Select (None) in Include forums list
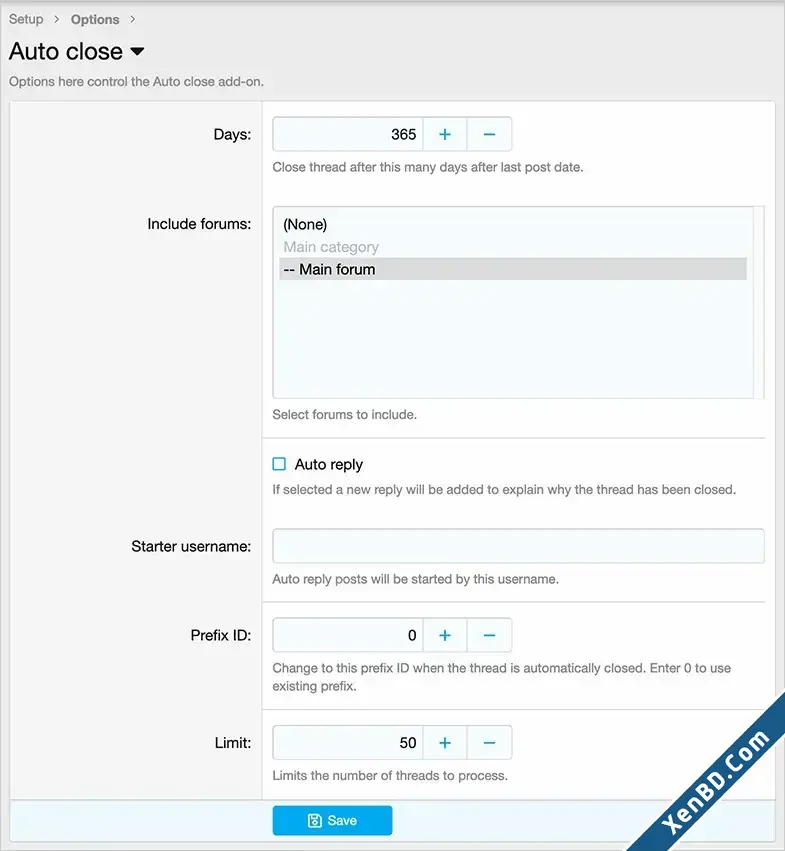This screenshot has width=785, height=851. pyautogui.click(x=513, y=225)
